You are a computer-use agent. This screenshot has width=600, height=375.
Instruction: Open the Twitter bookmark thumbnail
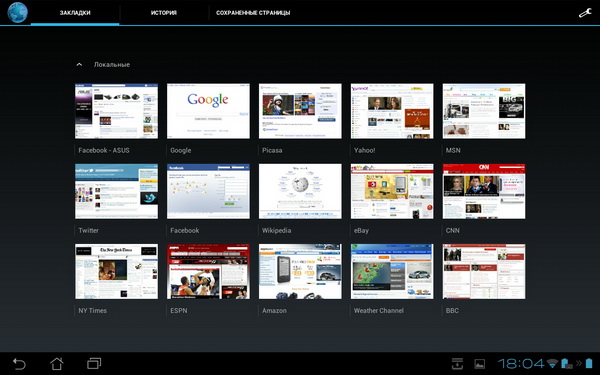click(x=116, y=191)
